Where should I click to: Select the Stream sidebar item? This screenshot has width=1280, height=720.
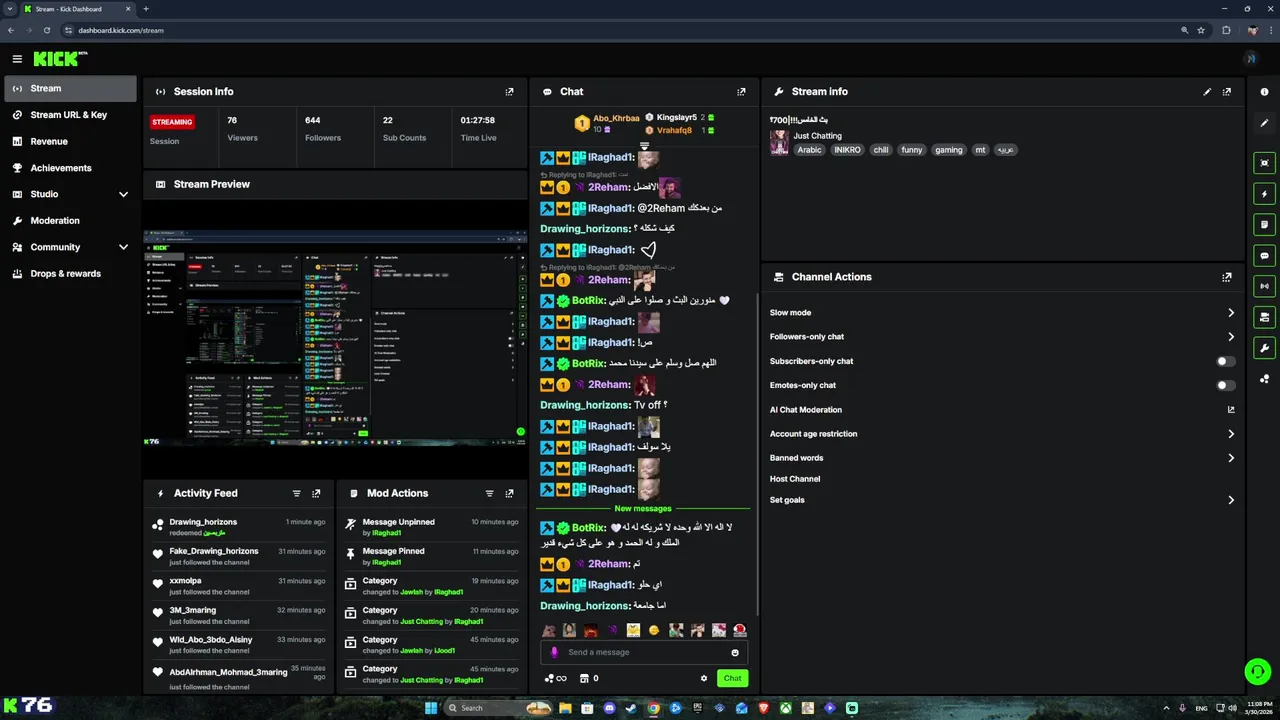tap(70, 88)
